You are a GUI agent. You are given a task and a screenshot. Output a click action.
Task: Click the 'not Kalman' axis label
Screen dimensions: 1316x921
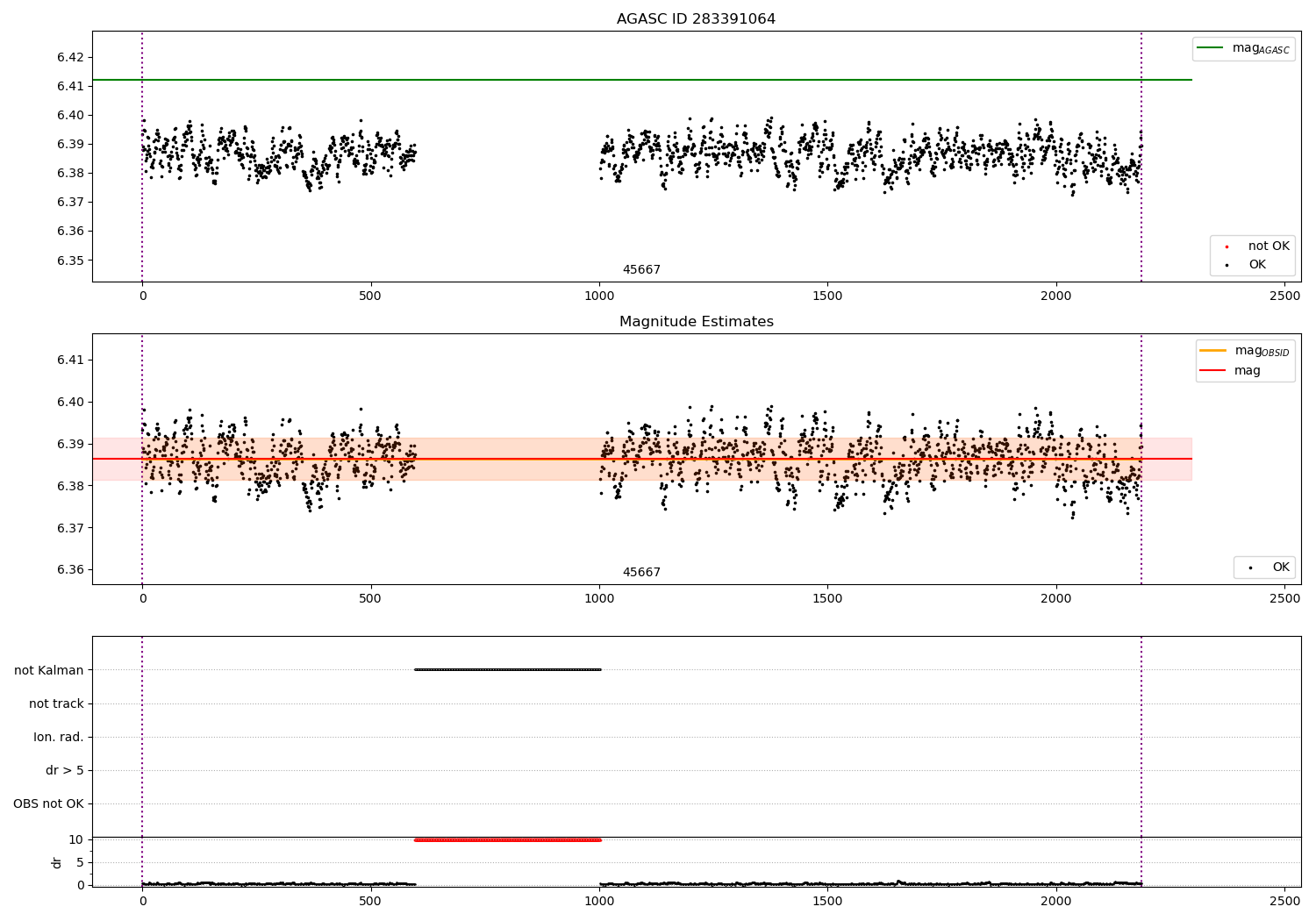(x=49, y=670)
